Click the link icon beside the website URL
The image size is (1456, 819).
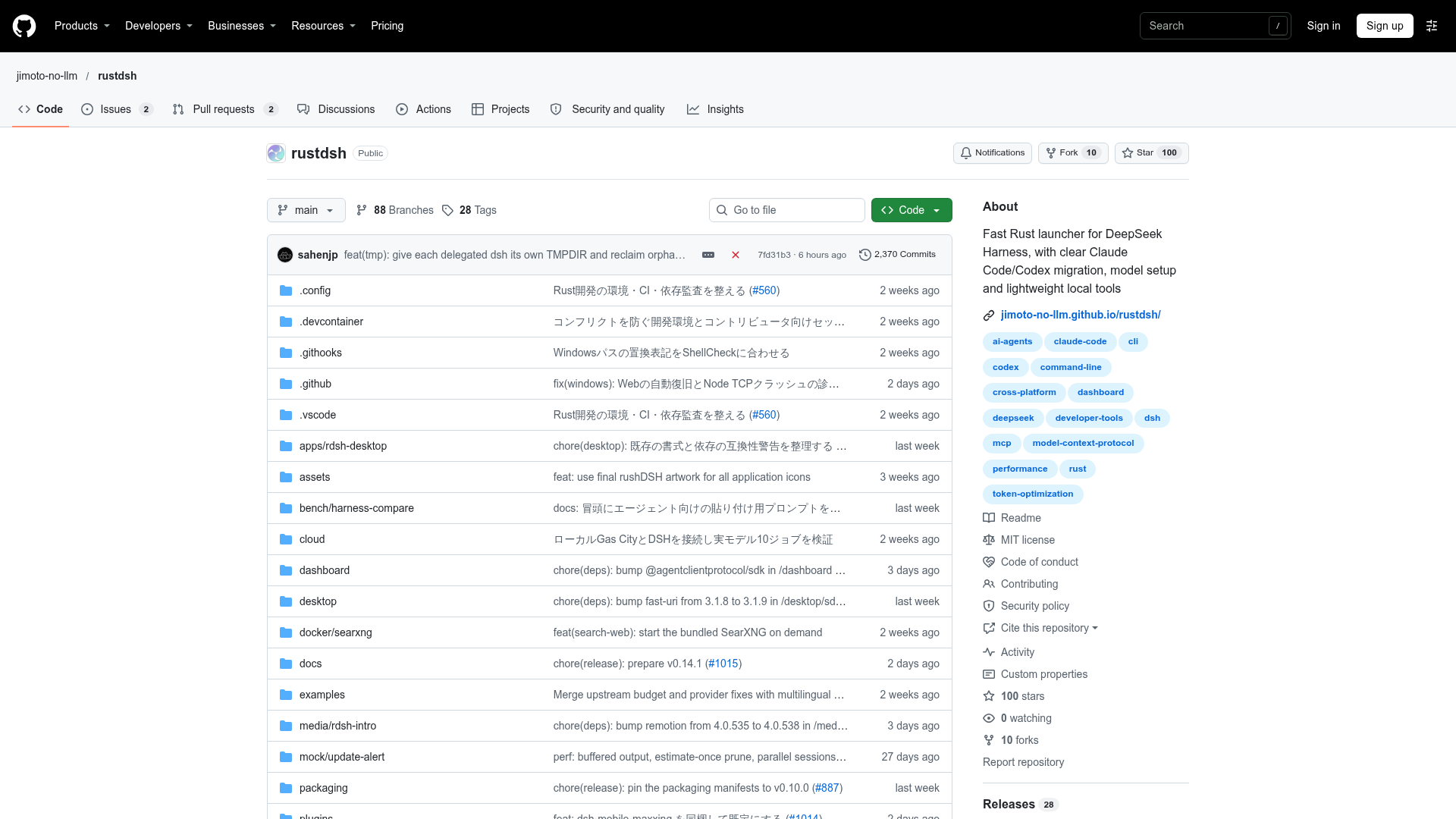[989, 315]
